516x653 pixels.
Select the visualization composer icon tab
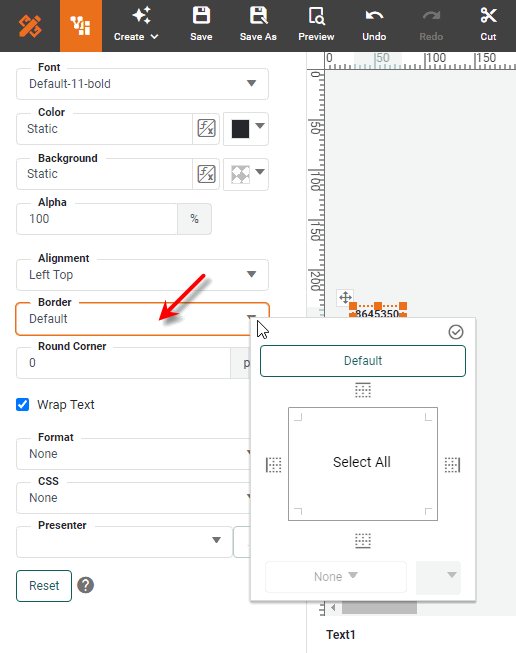(x=81, y=26)
